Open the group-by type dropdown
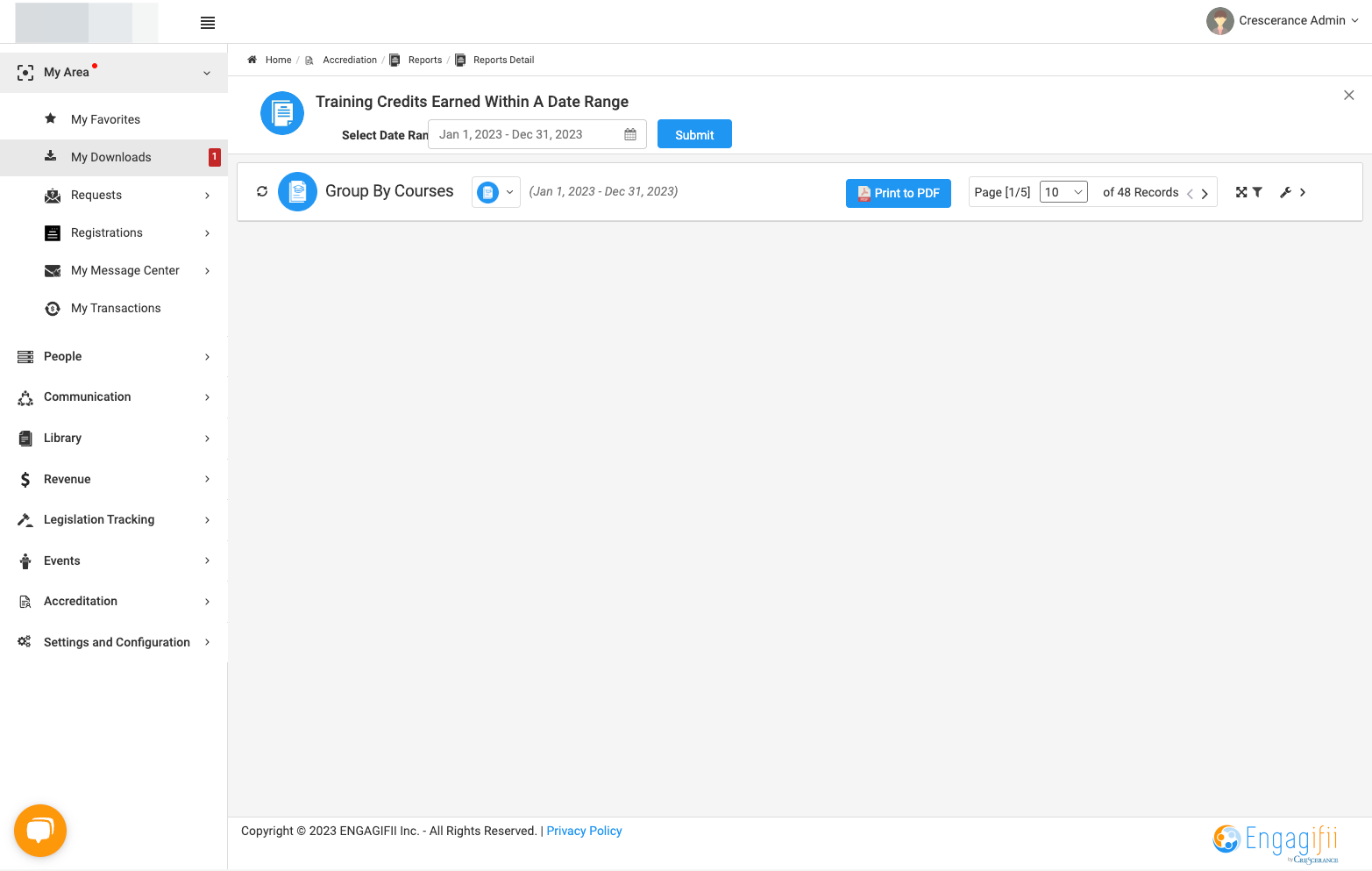The height and width of the screenshot is (871, 1372). click(496, 192)
